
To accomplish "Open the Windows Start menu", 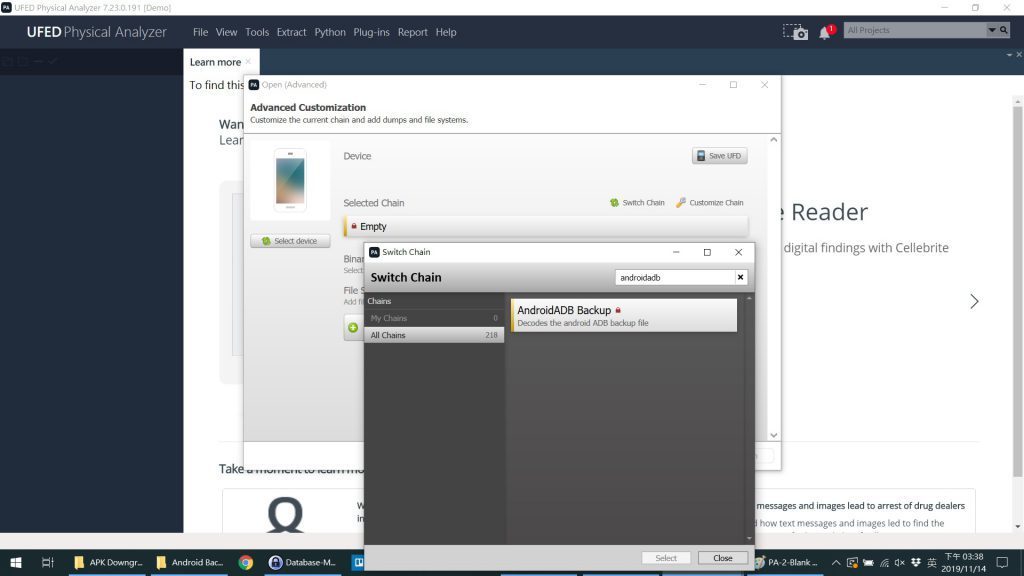I will 16,562.
